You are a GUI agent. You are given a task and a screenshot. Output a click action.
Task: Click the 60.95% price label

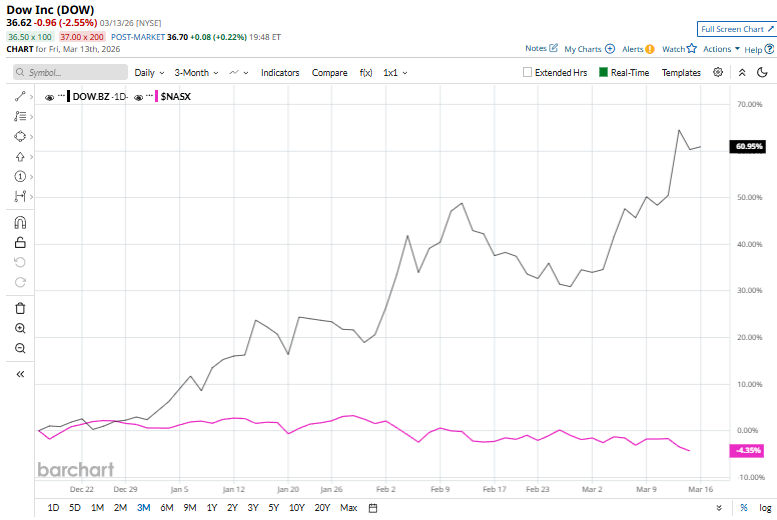tap(747, 146)
